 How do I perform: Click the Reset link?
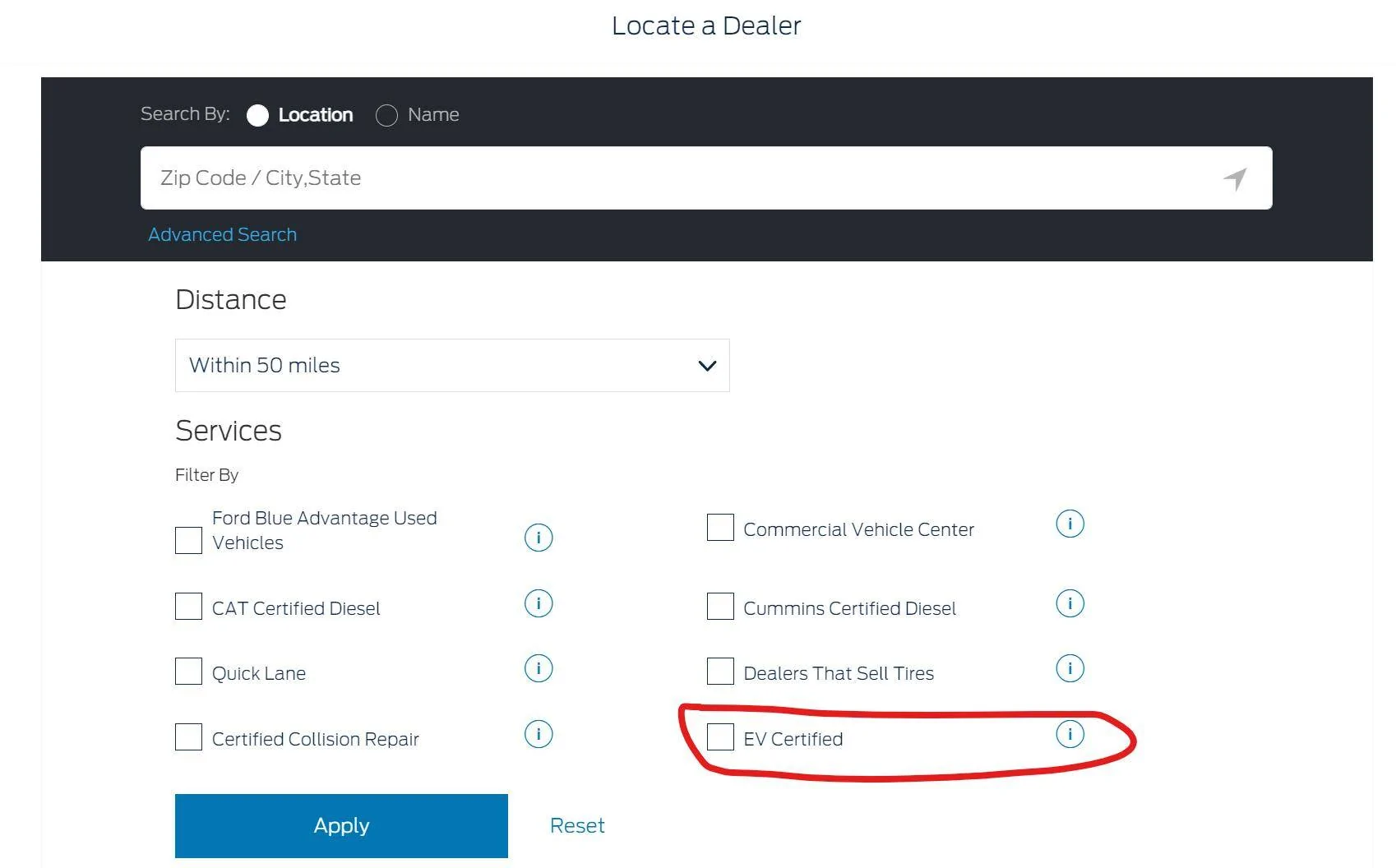click(577, 825)
